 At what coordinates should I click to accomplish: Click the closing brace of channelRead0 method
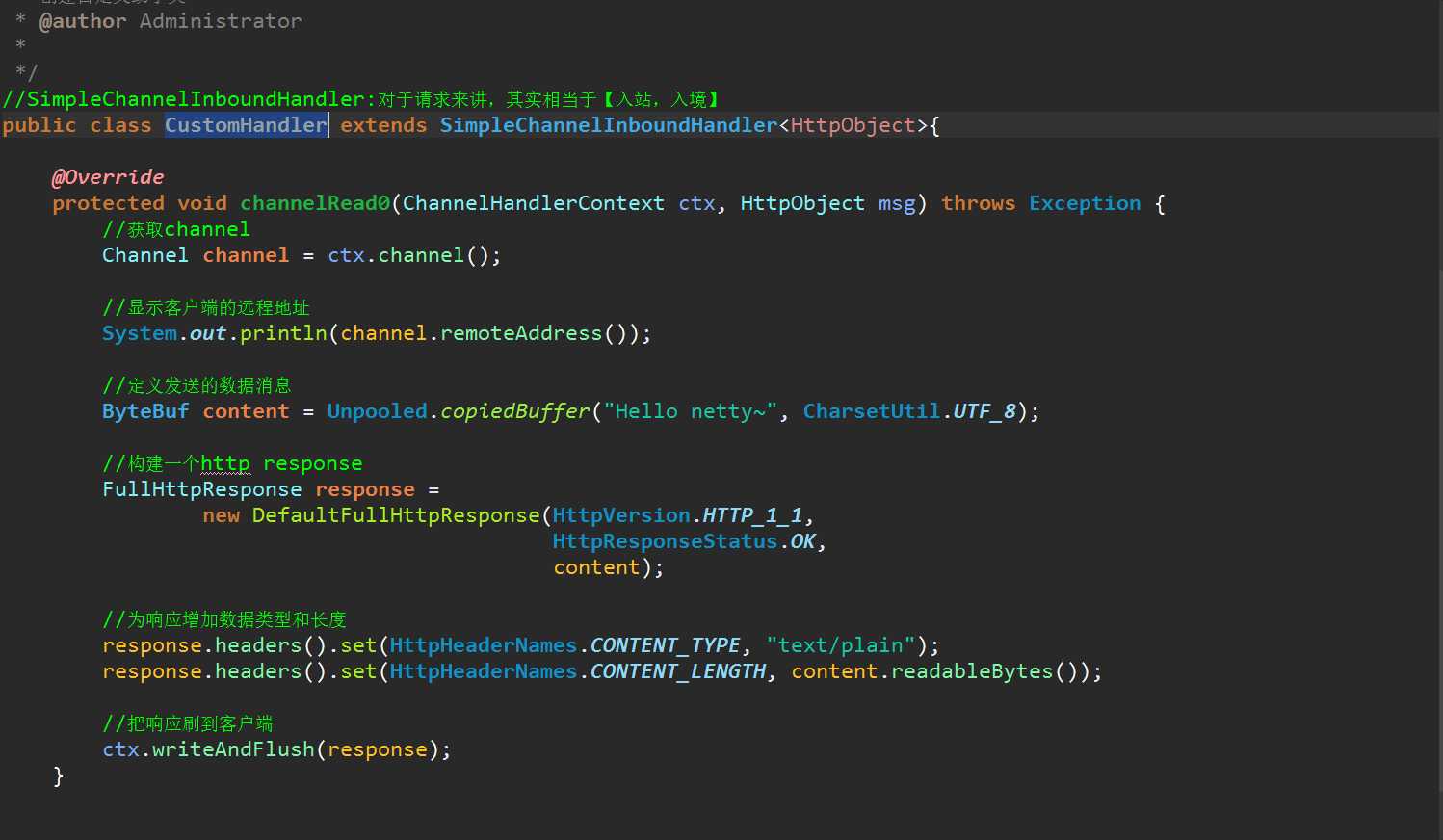coord(58,775)
